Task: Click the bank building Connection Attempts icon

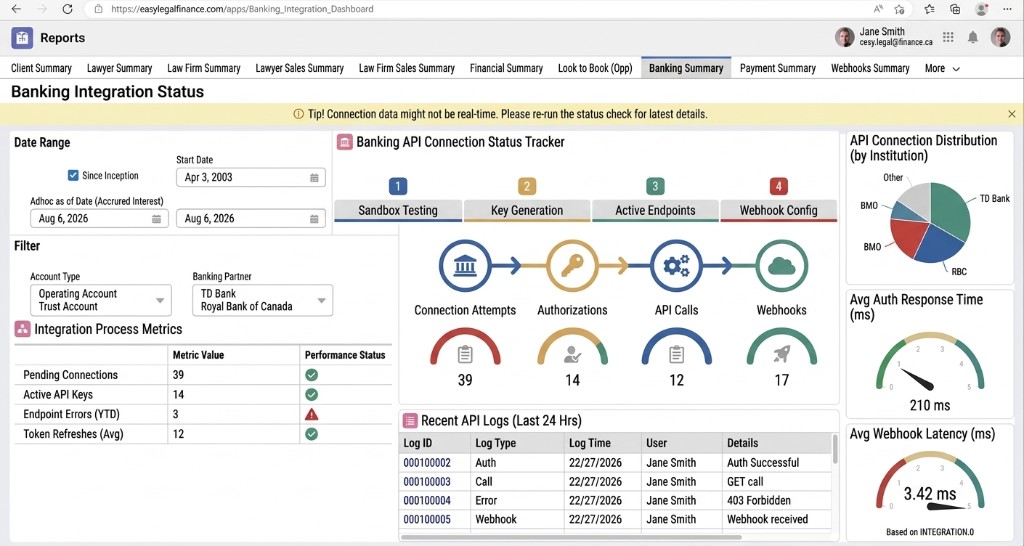Action: tap(465, 266)
